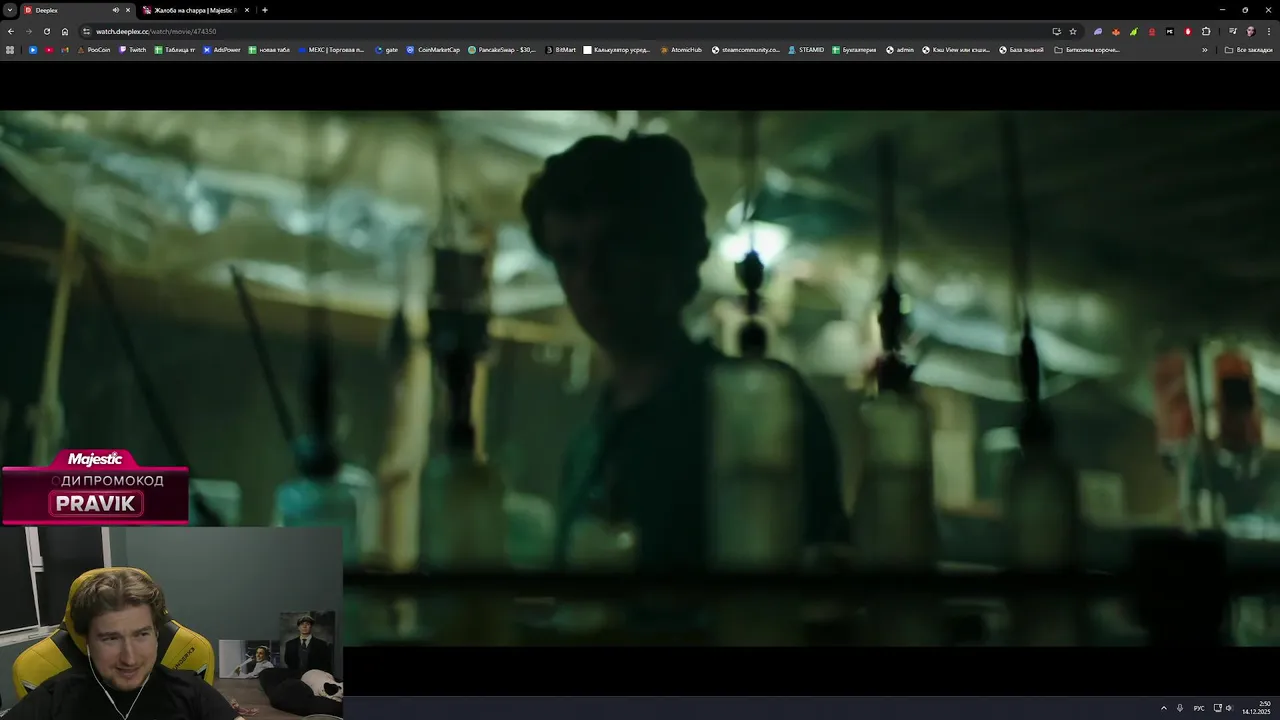Open the clock showing 2:50

1257,708
